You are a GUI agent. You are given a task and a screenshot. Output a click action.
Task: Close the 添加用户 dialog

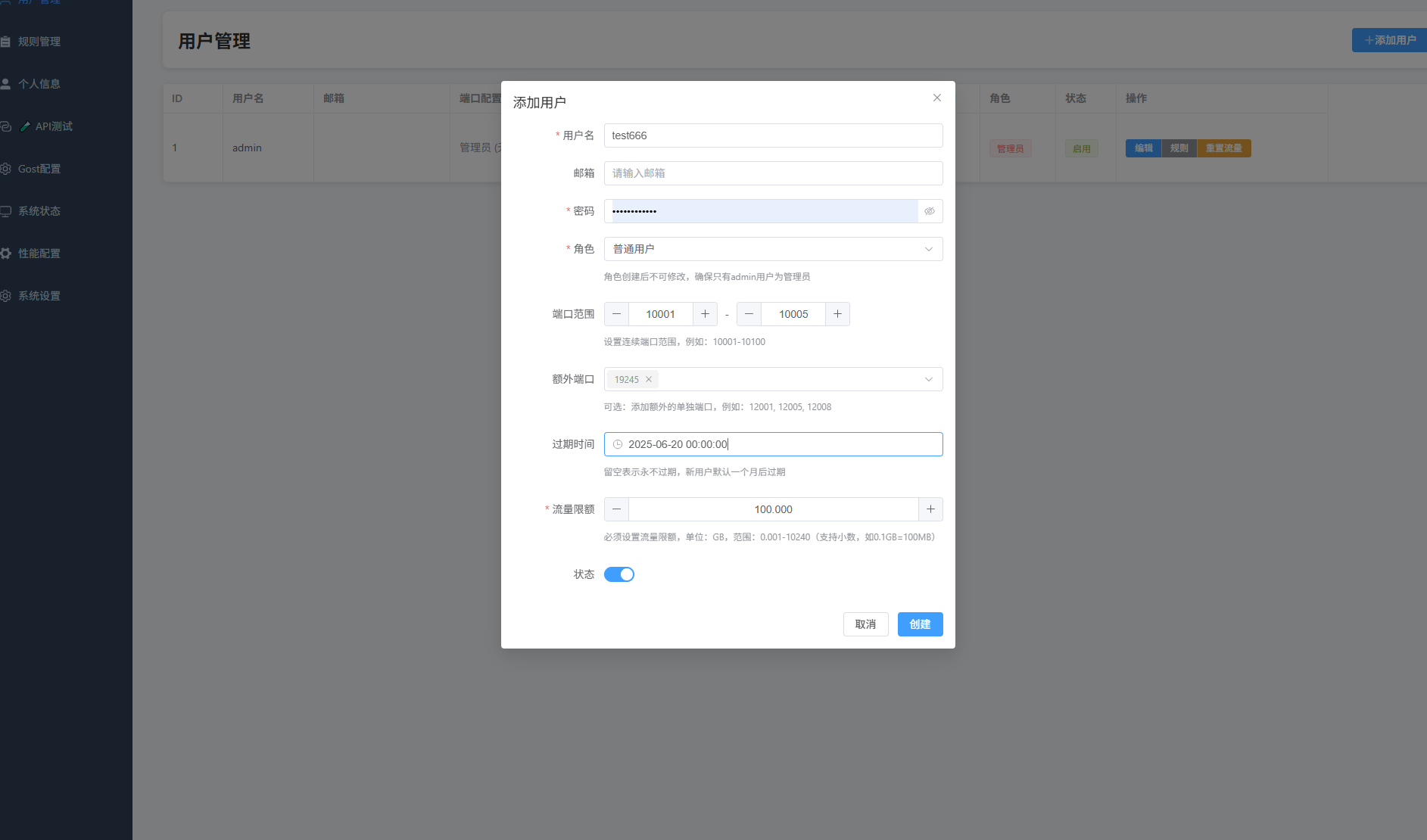tap(936, 98)
